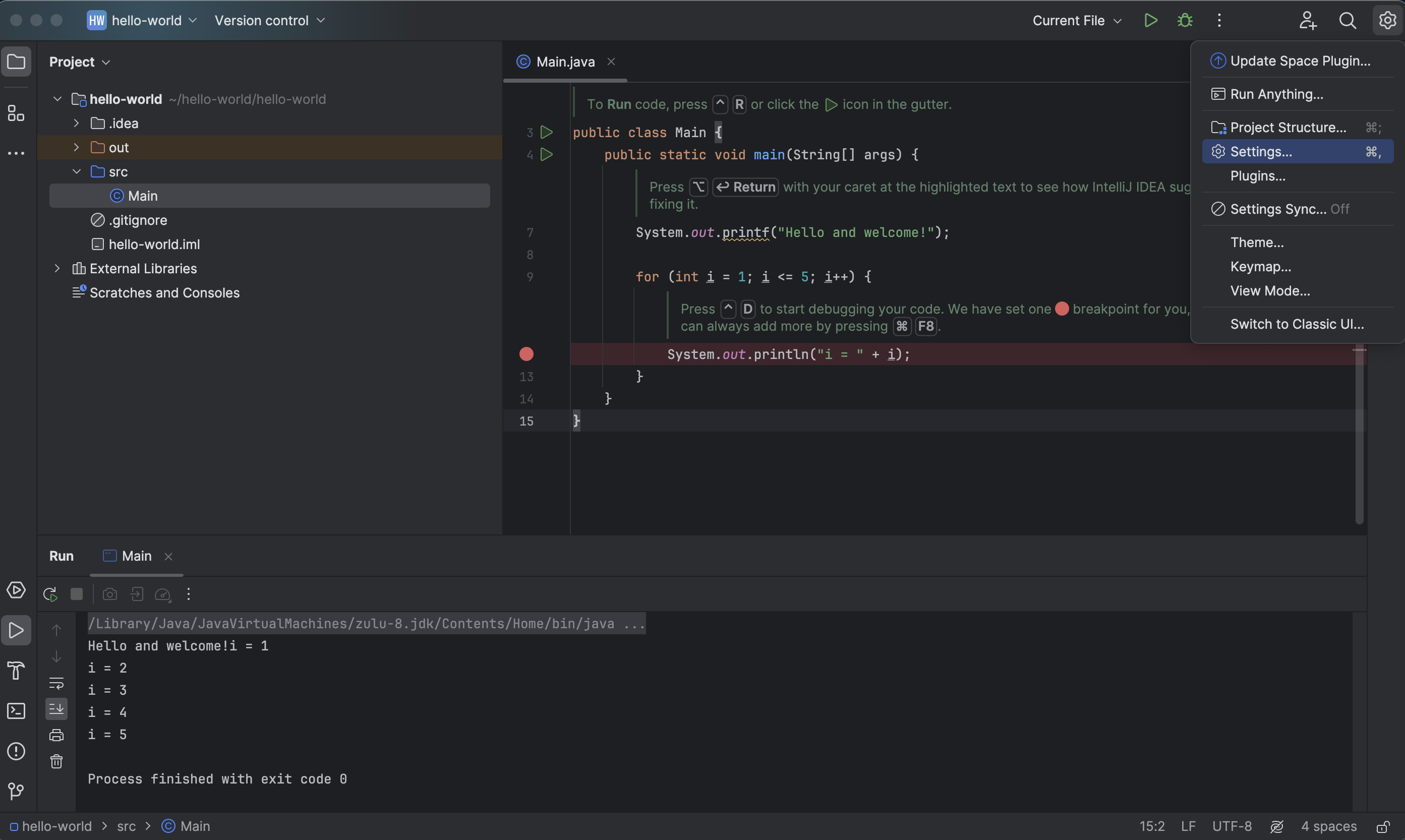Viewport: 1405px width, 840px height.
Task: Open the Project view dropdown
Action: (79, 62)
